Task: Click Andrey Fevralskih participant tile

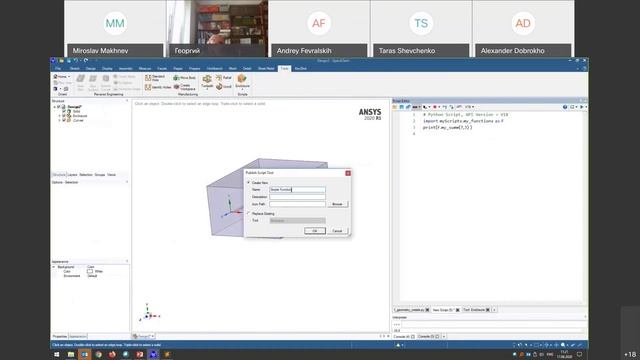Action: [x=319, y=29]
